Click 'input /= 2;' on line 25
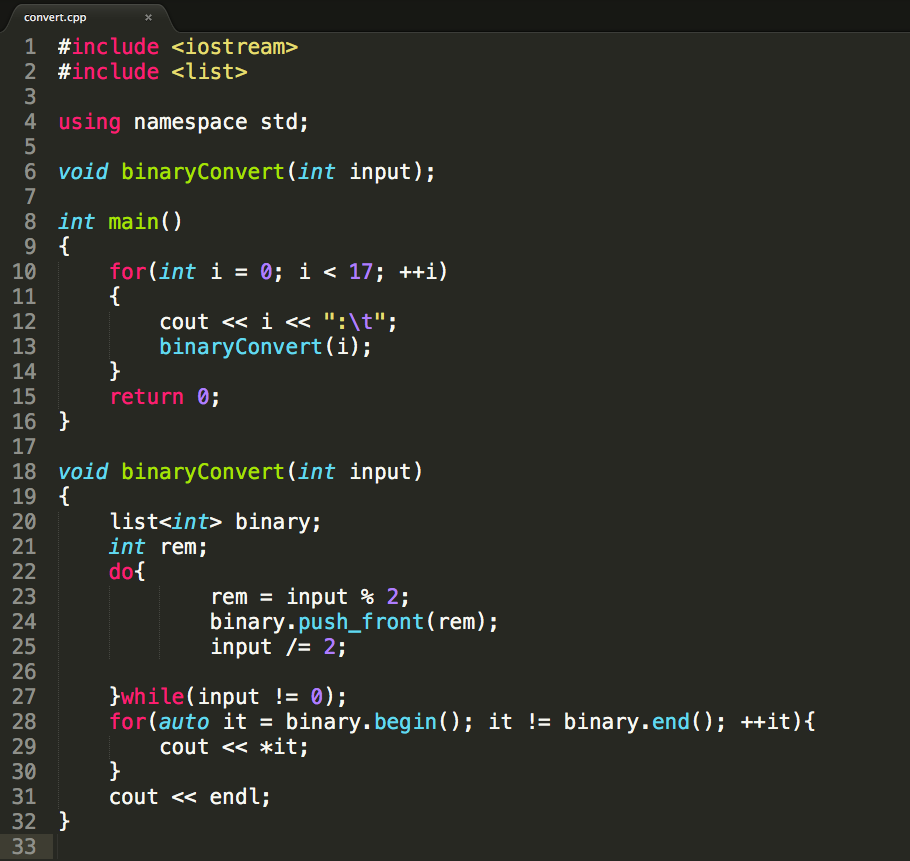Screen dimensions: 910x861 click(x=279, y=647)
